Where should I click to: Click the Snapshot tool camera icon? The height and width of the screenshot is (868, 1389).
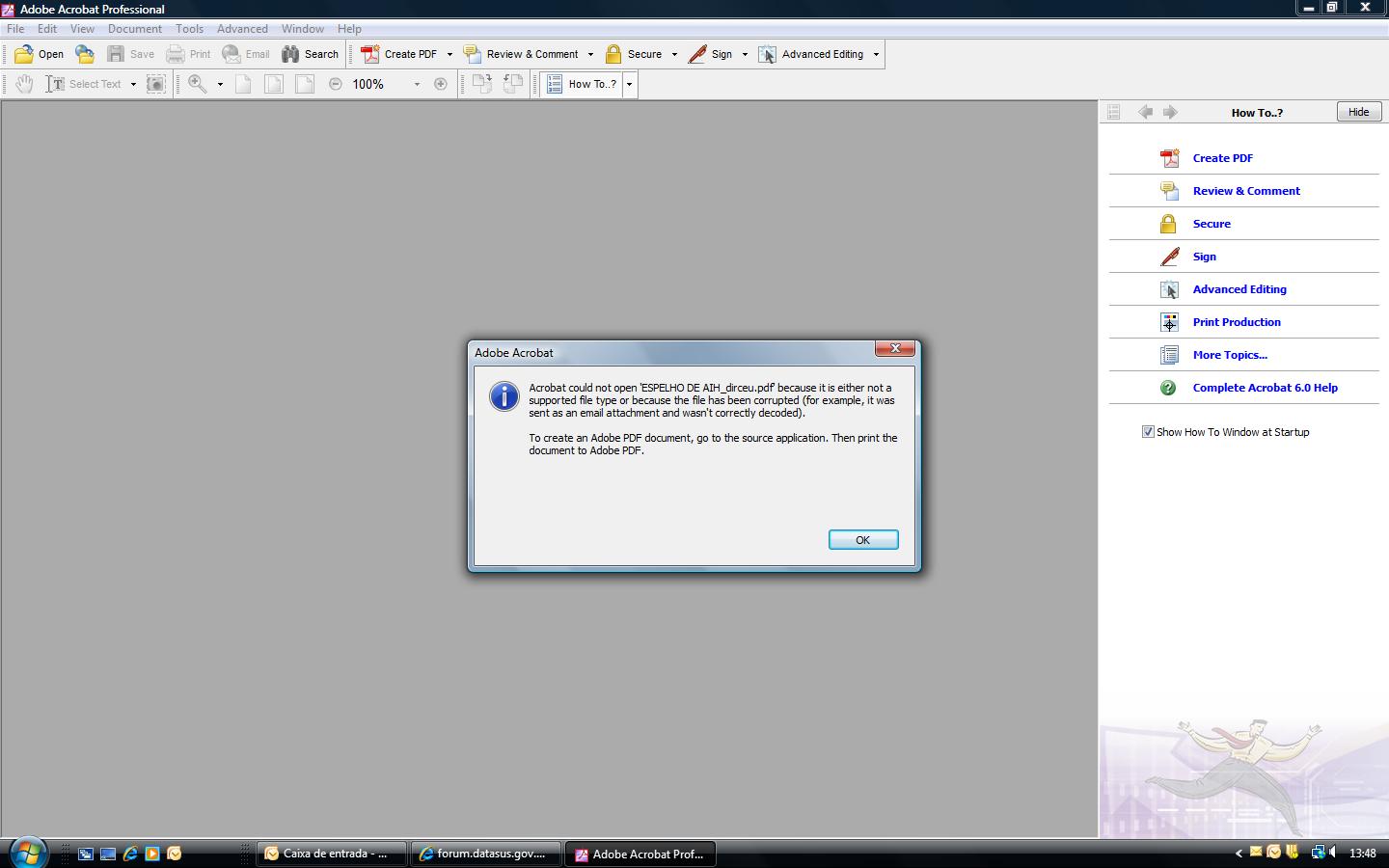(x=155, y=84)
